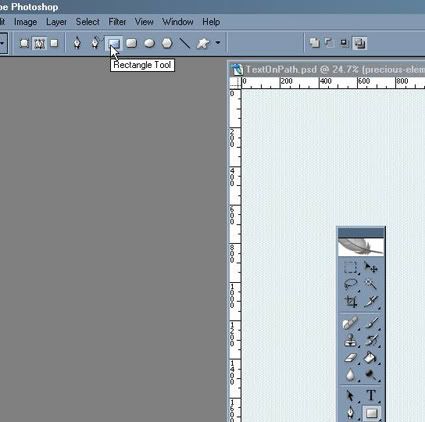Select the Clone Stamp tool in toolbox

(x=351, y=340)
